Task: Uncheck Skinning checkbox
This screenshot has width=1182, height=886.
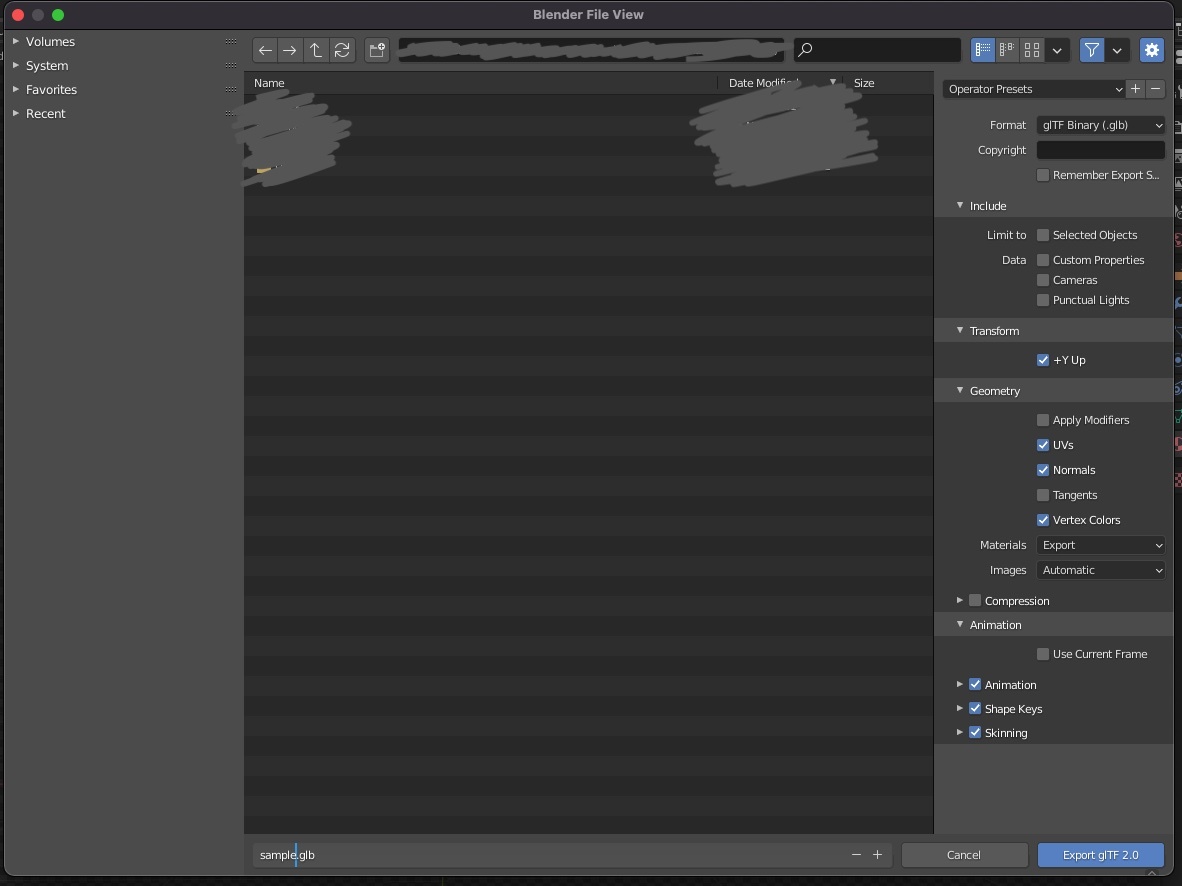Action: pos(975,733)
